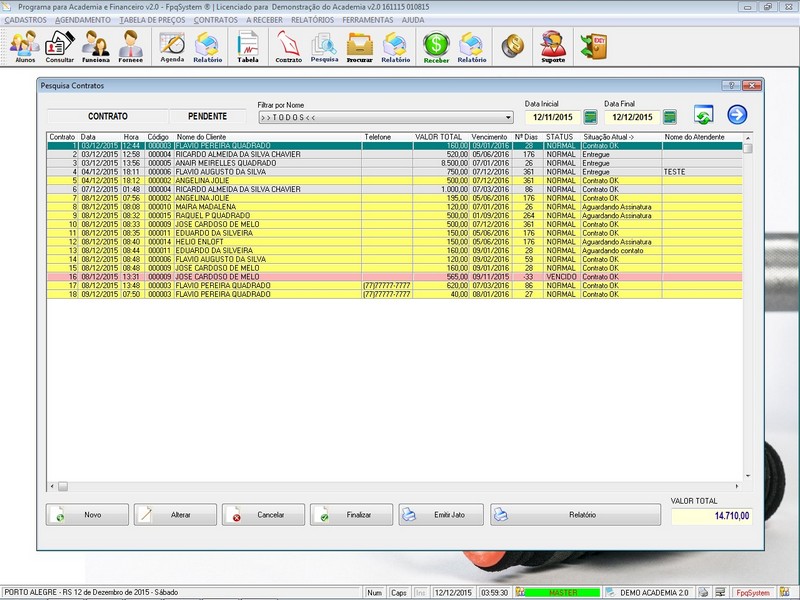Toggle the PENDENTE filter button
The width and height of the screenshot is (800, 600).
click(x=208, y=117)
